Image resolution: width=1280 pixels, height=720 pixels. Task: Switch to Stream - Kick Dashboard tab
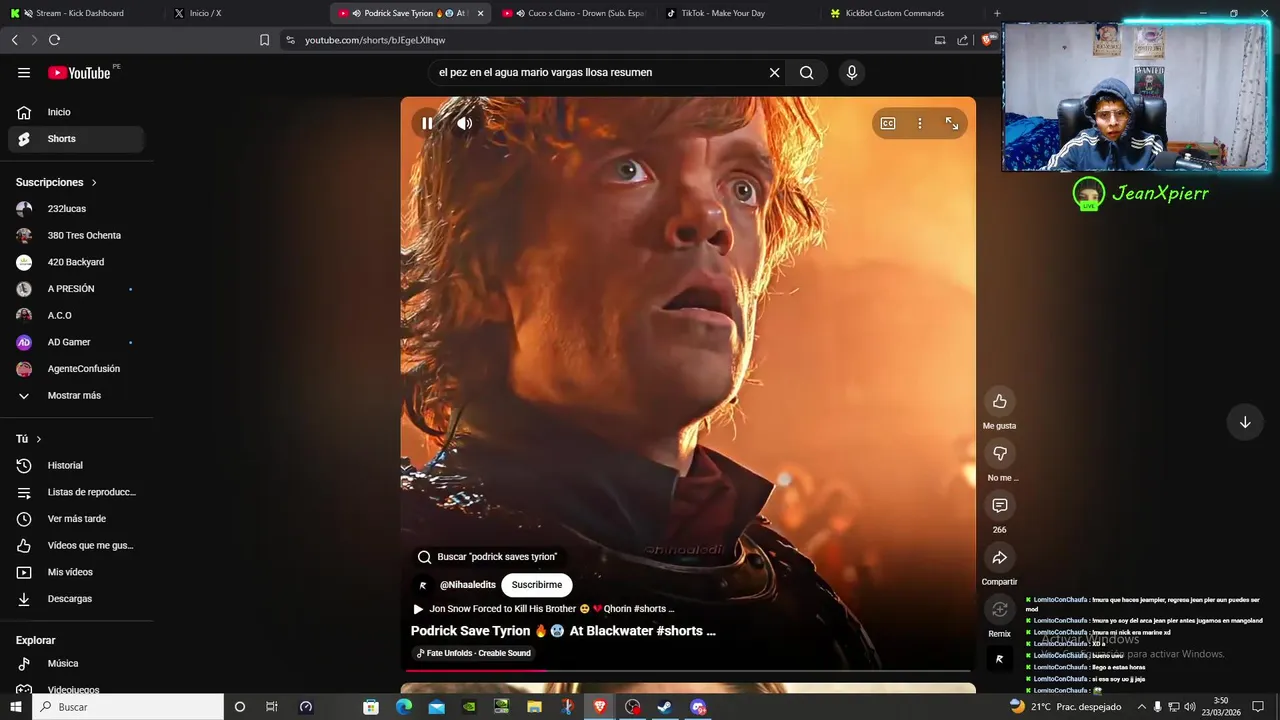80,13
